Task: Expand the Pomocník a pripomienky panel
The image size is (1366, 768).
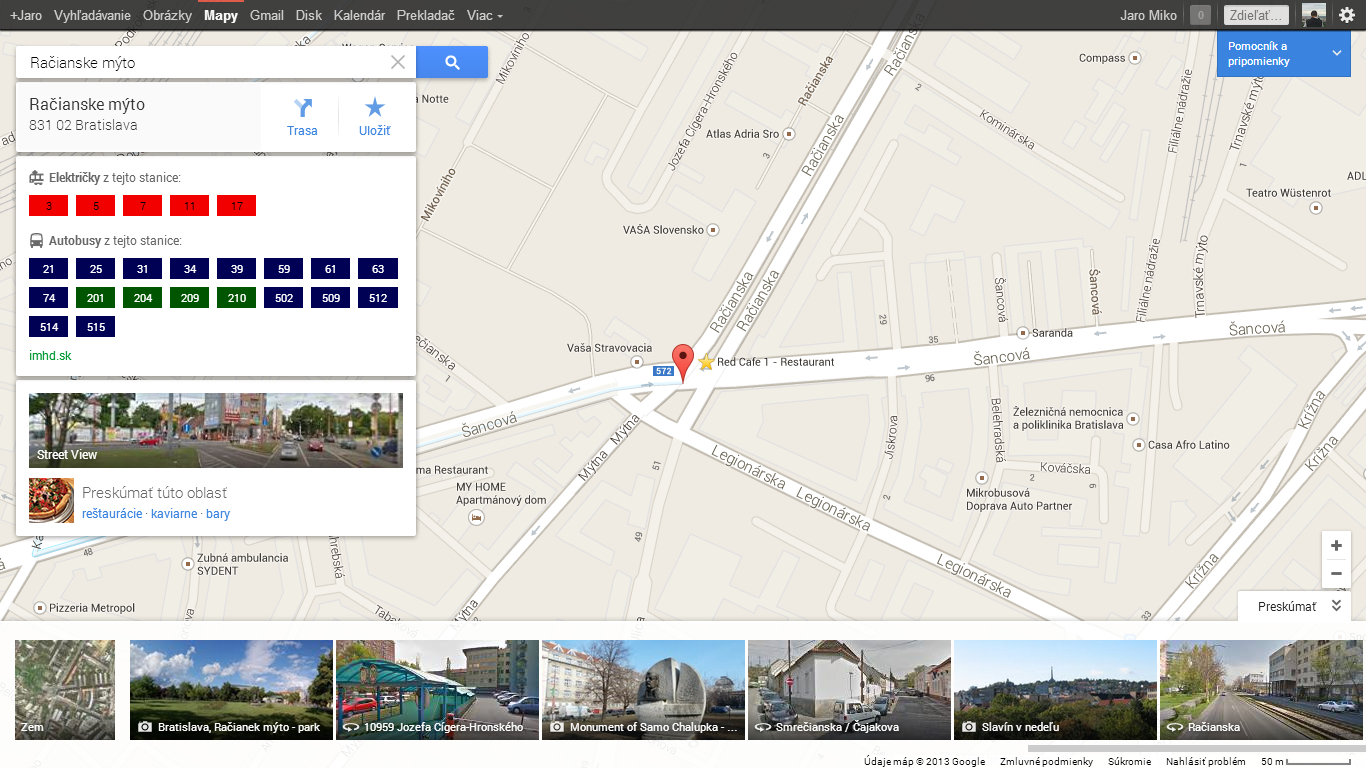Action: (x=1283, y=54)
